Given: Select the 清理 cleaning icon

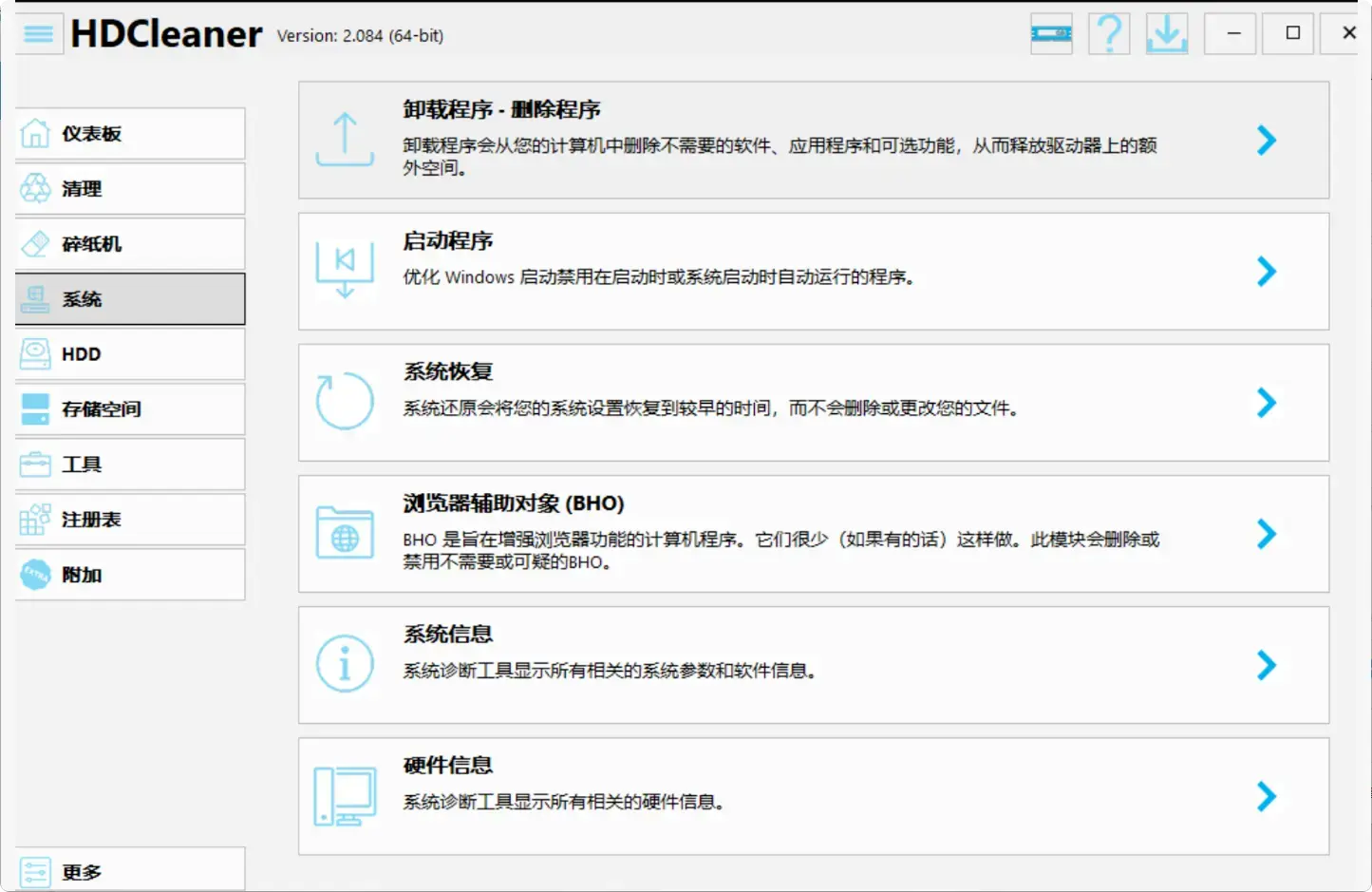Looking at the screenshot, I should tap(34, 188).
